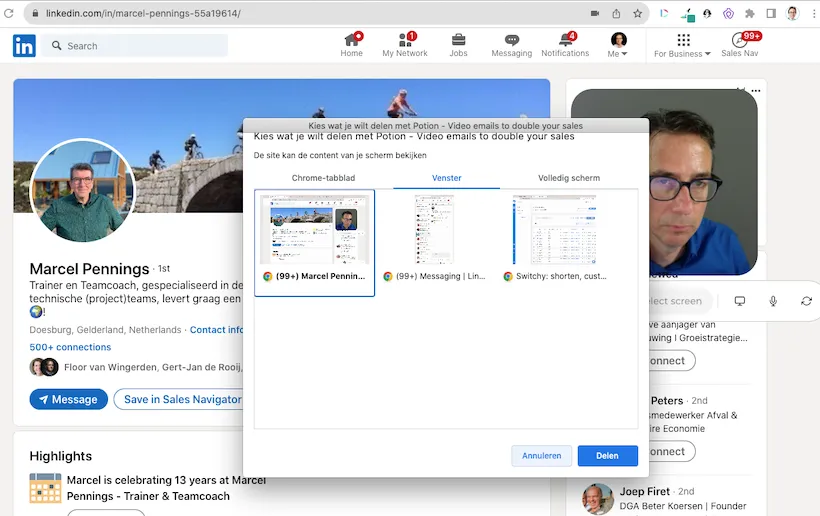Open the Contact info link
This screenshot has width=820, height=516.
[x=217, y=330]
